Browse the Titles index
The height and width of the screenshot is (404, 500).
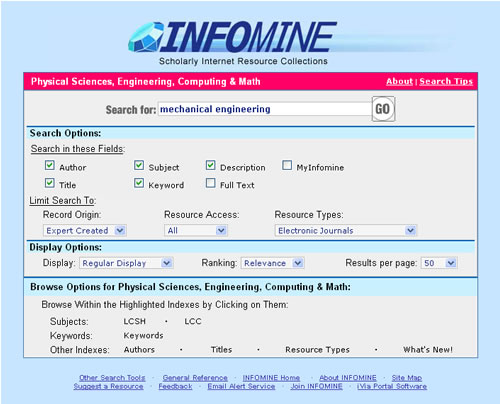click(221, 350)
